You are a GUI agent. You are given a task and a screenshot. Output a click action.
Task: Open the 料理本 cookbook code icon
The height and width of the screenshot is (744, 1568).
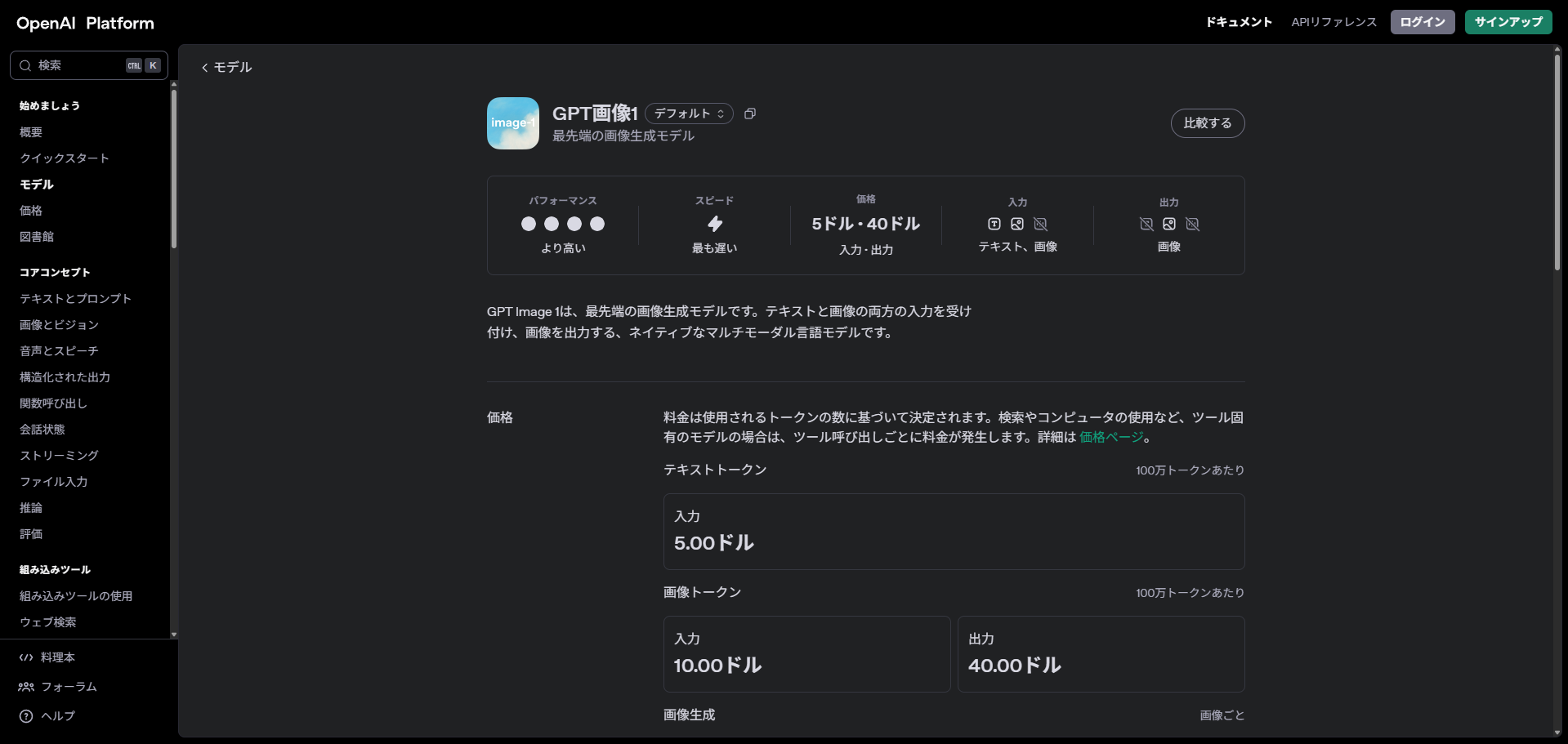[26, 657]
